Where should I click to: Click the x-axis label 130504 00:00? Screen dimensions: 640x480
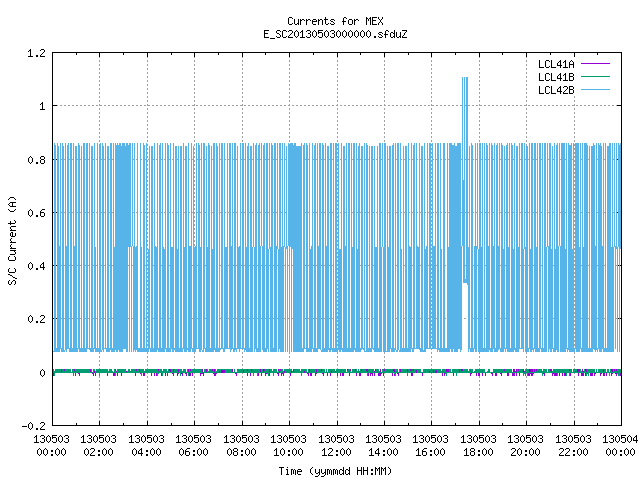tap(620, 446)
